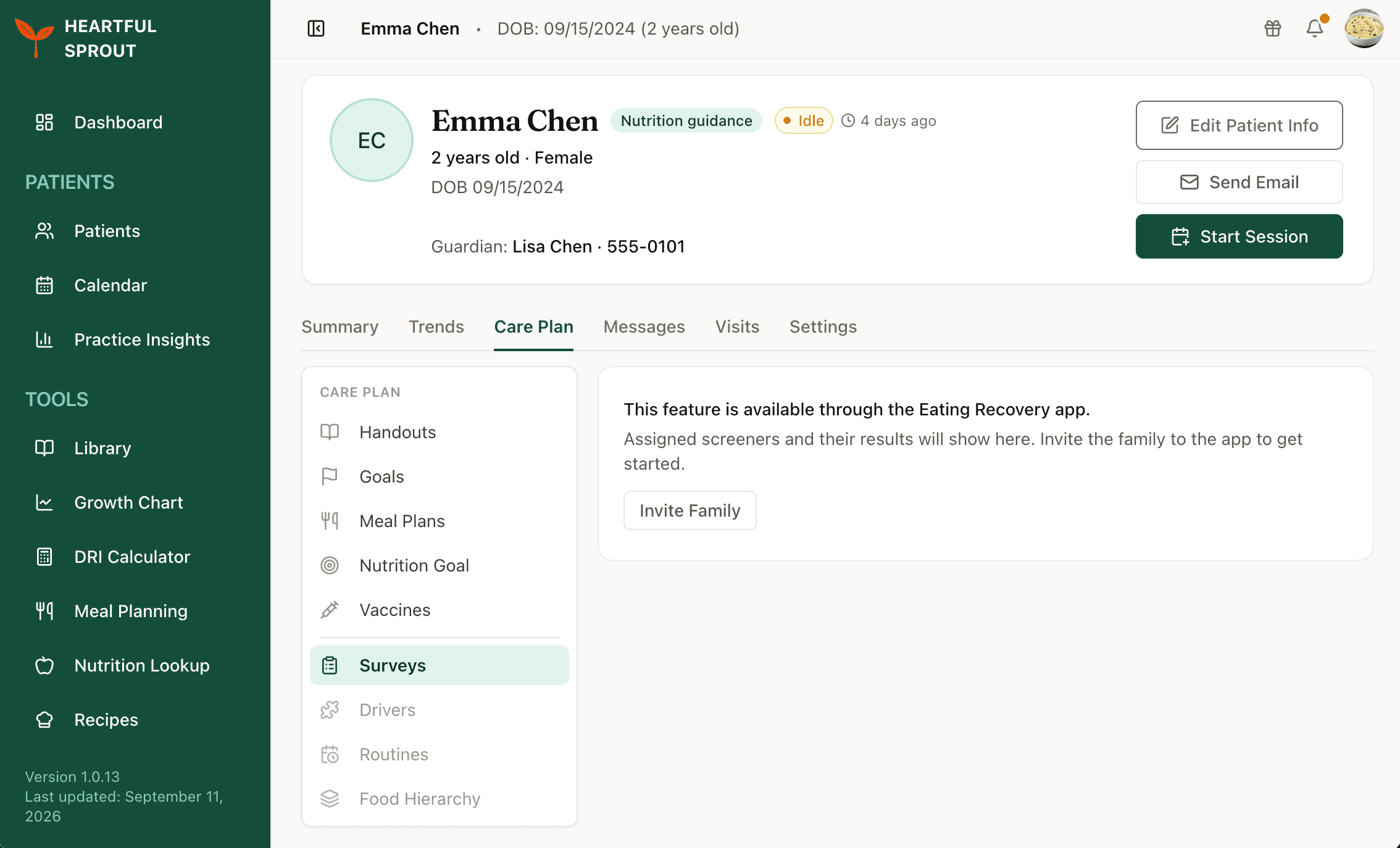Screen dimensions: 1400x848
Task: Select Surveys in the care plan list
Action: pyautogui.click(x=440, y=665)
